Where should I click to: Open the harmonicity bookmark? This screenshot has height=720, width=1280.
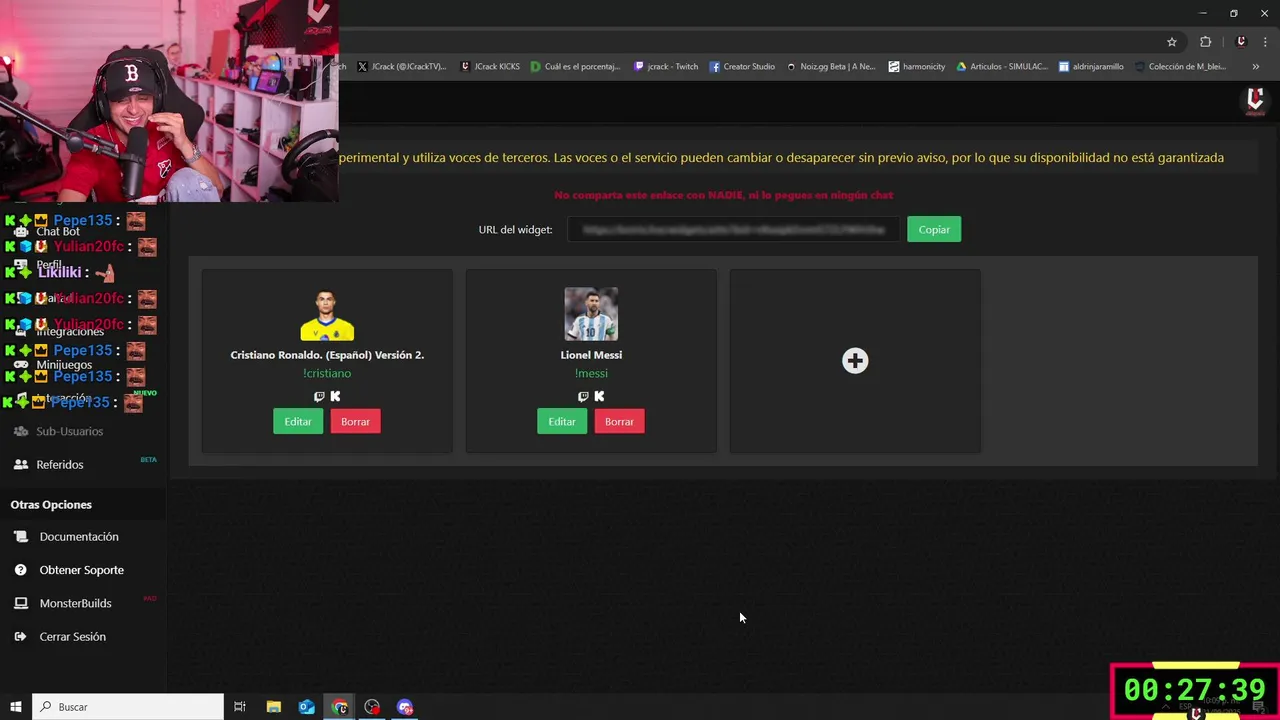[x=917, y=67]
